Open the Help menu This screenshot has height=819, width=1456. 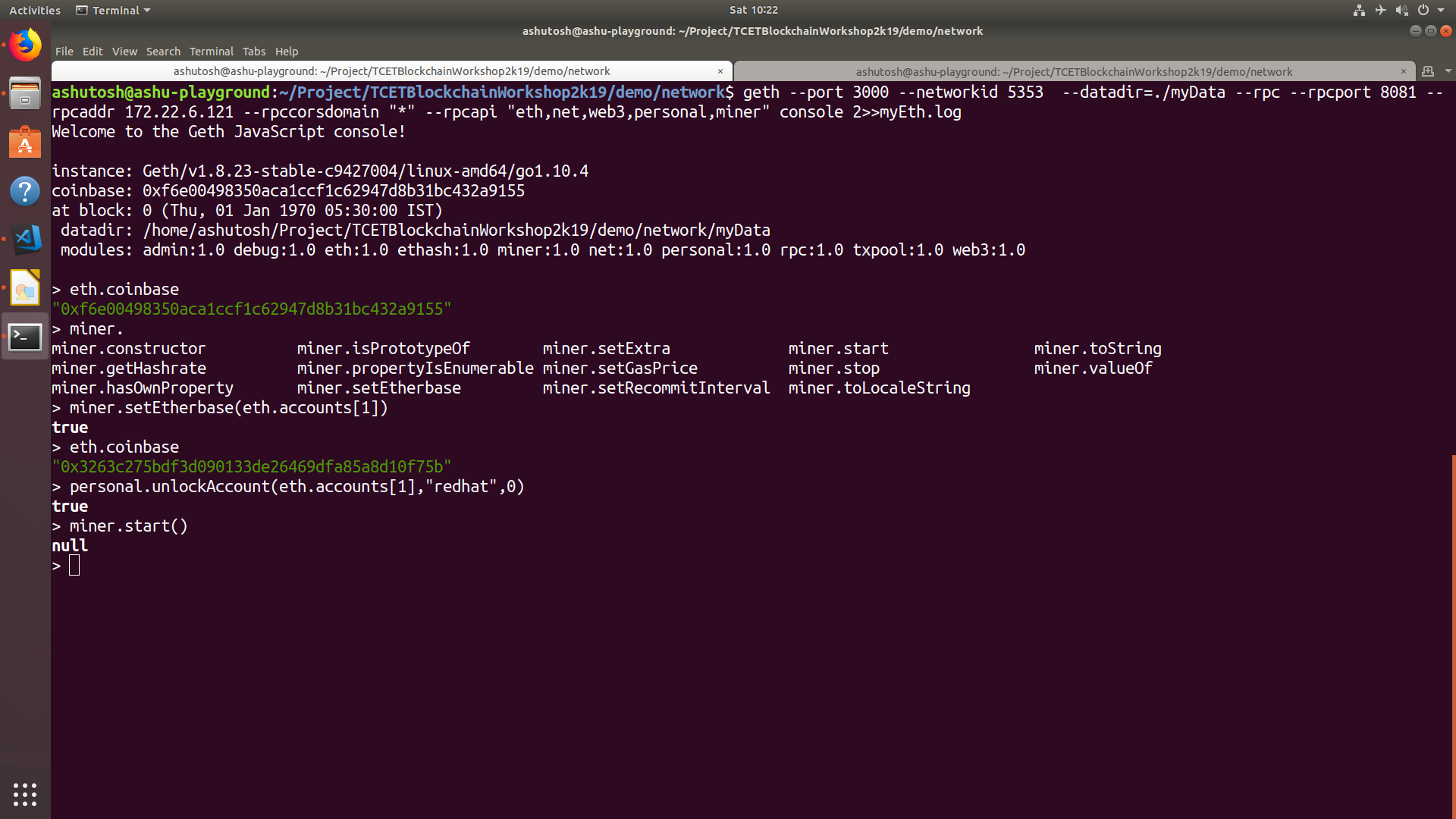[x=287, y=52]
